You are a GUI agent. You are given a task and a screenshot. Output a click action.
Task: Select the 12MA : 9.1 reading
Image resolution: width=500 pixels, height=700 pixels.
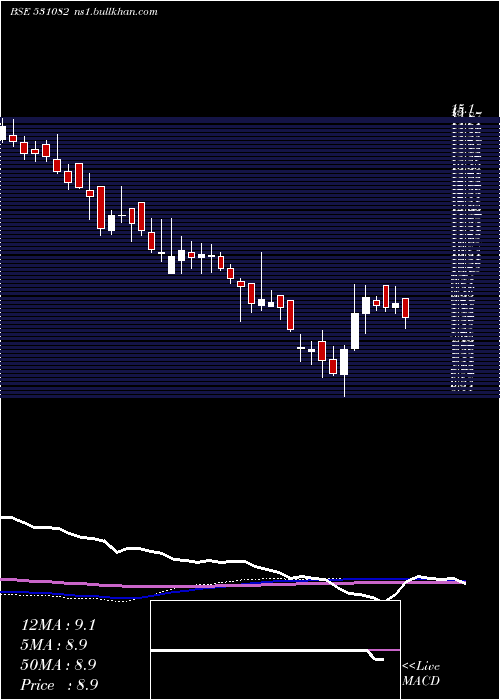point(58,625)
